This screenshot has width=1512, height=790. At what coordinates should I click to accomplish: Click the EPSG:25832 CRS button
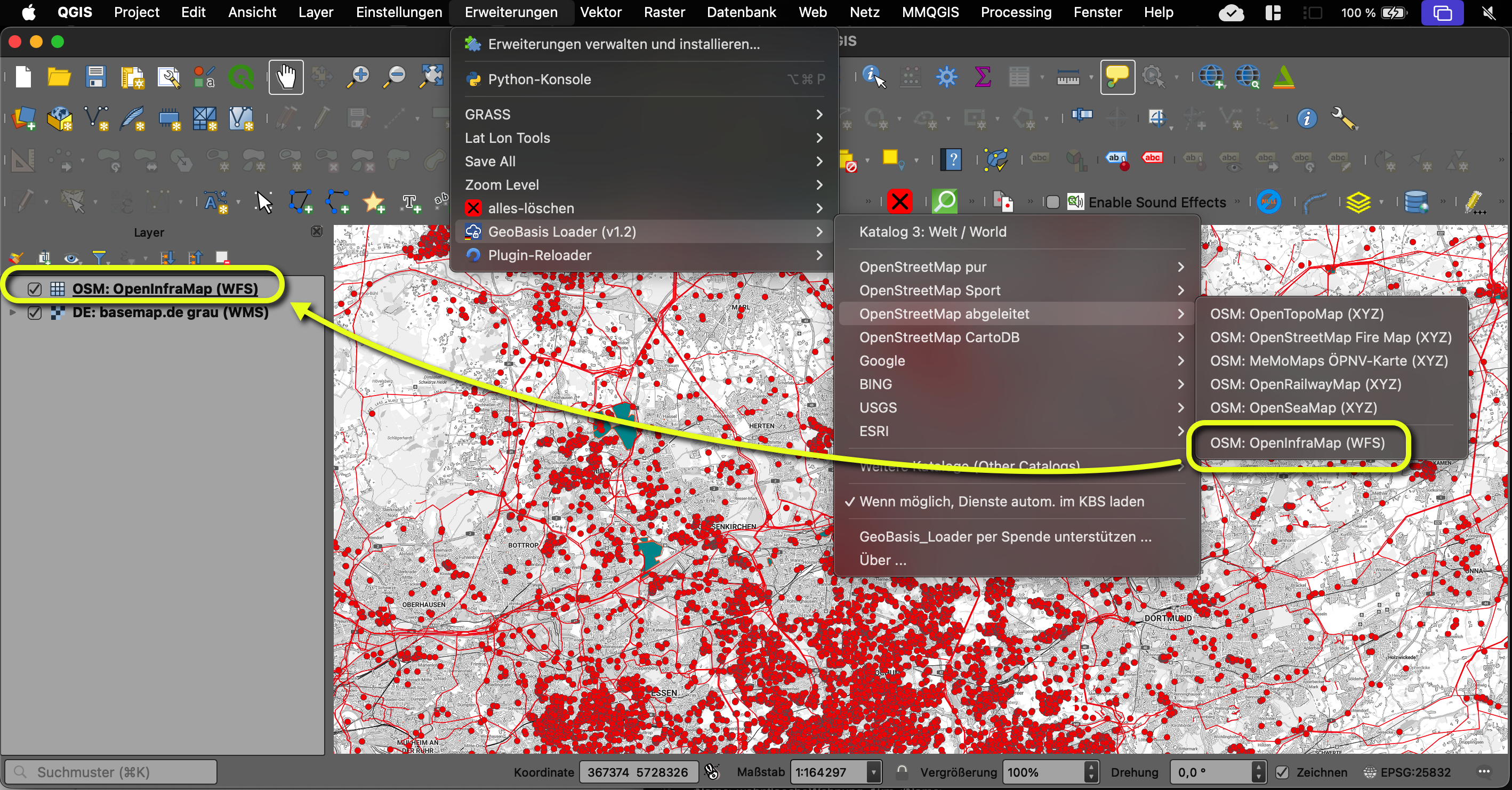click(x=1407, y=772)
